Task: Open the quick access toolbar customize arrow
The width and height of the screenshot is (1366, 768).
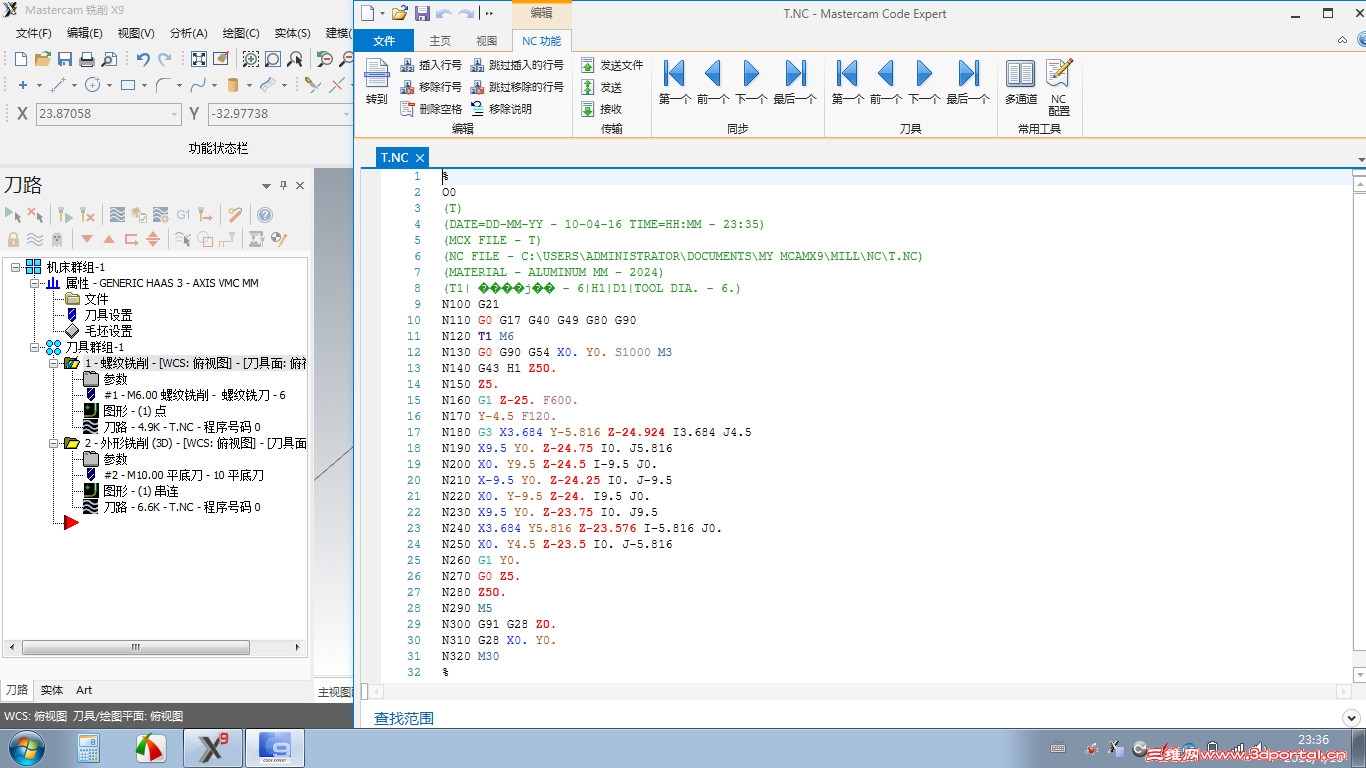Action: click(x=489, y=13)
